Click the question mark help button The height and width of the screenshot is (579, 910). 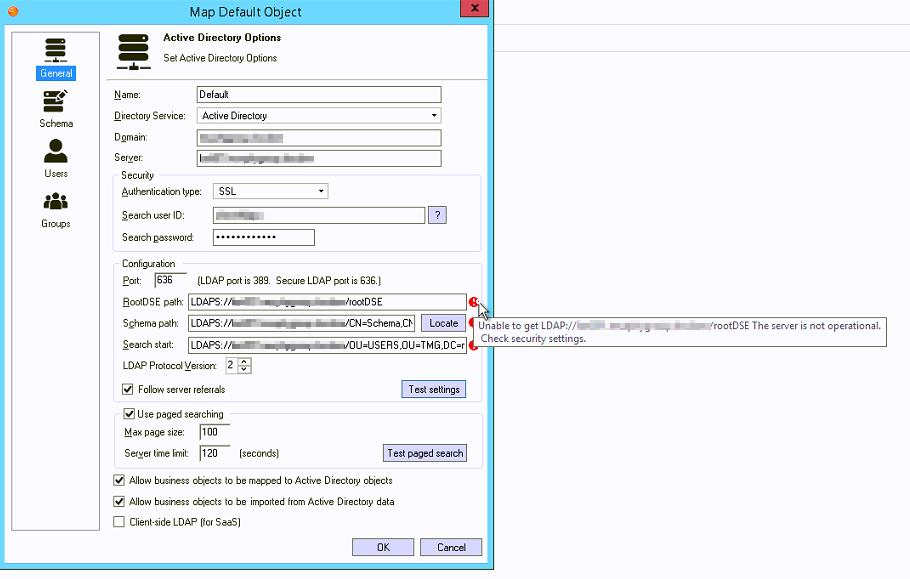[436, 215]
